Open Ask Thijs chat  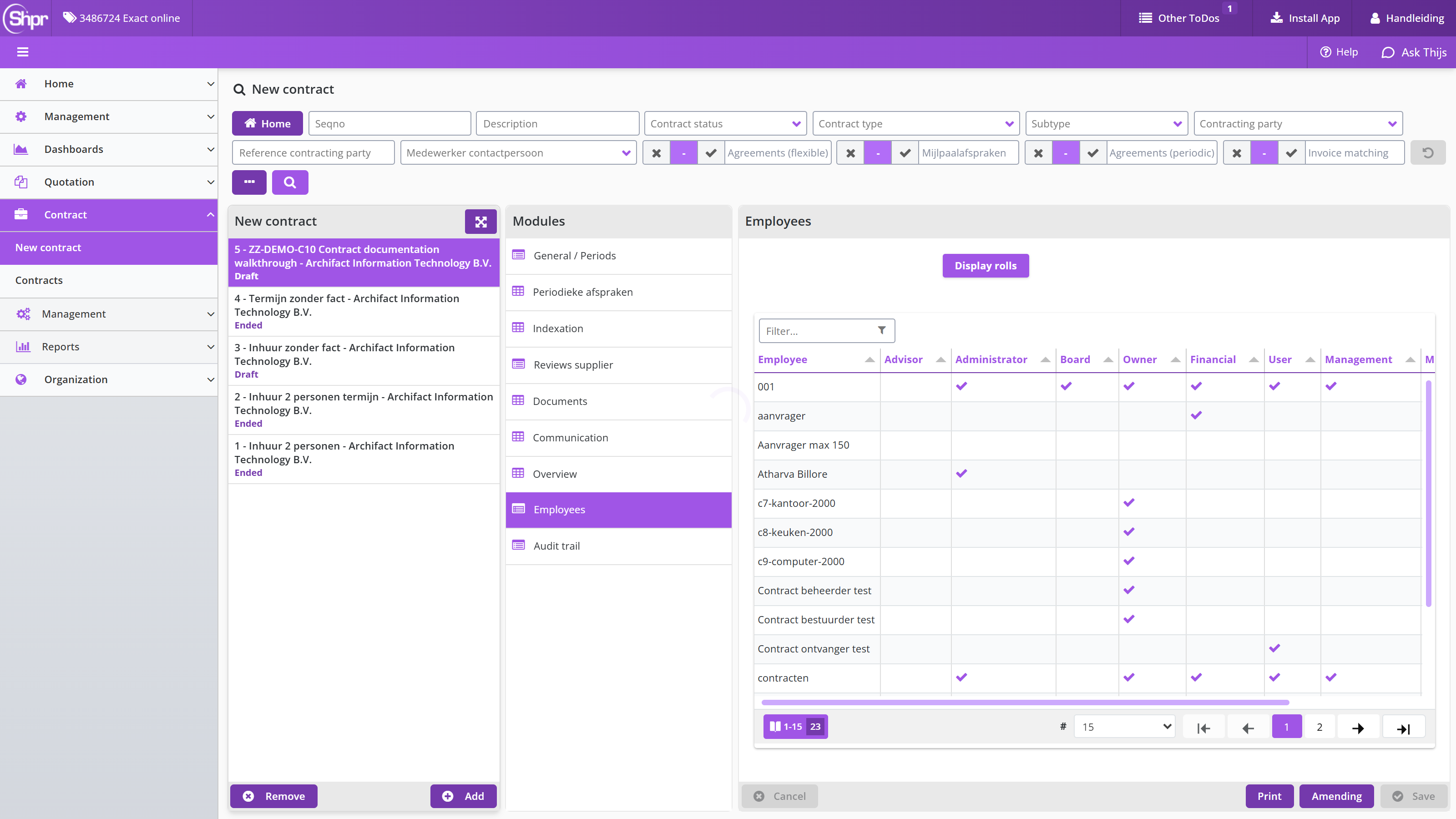(x=1414, y=52)
